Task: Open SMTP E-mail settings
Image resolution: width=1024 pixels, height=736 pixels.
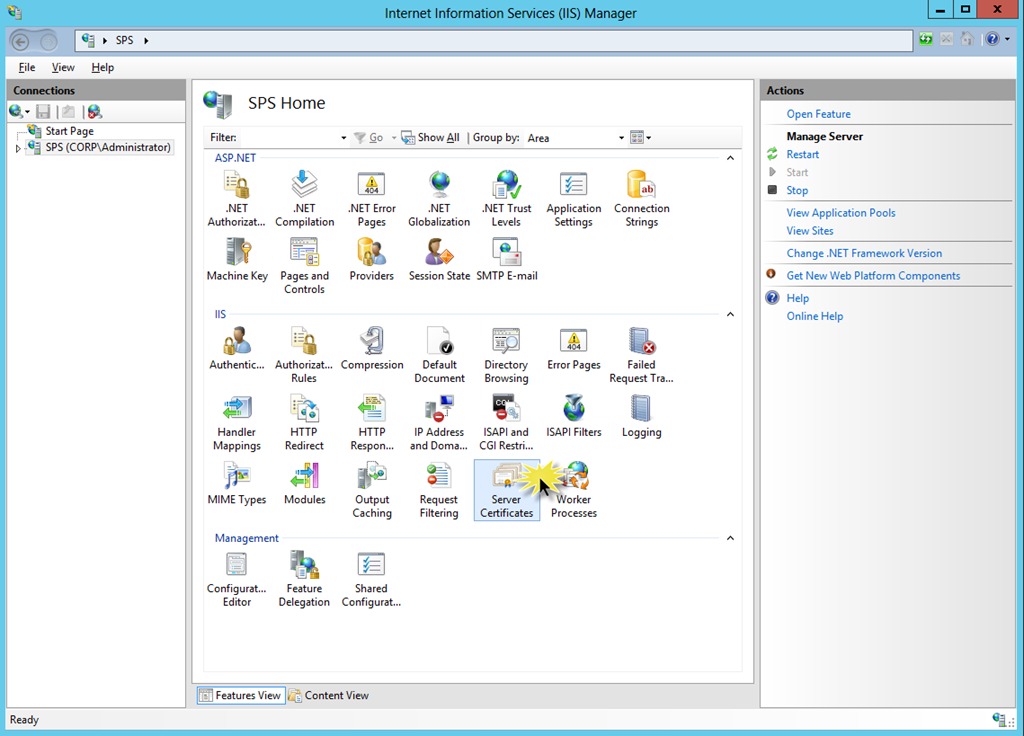Action: pos(507,259)
